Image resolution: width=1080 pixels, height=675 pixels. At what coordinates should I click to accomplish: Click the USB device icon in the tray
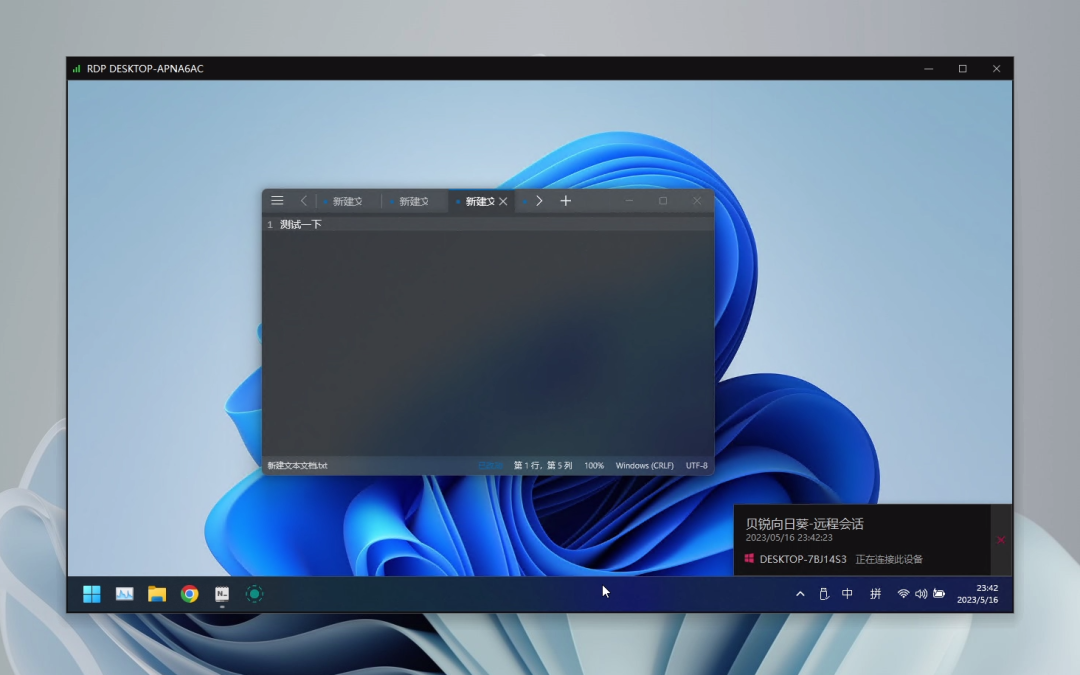pos(824,594)
